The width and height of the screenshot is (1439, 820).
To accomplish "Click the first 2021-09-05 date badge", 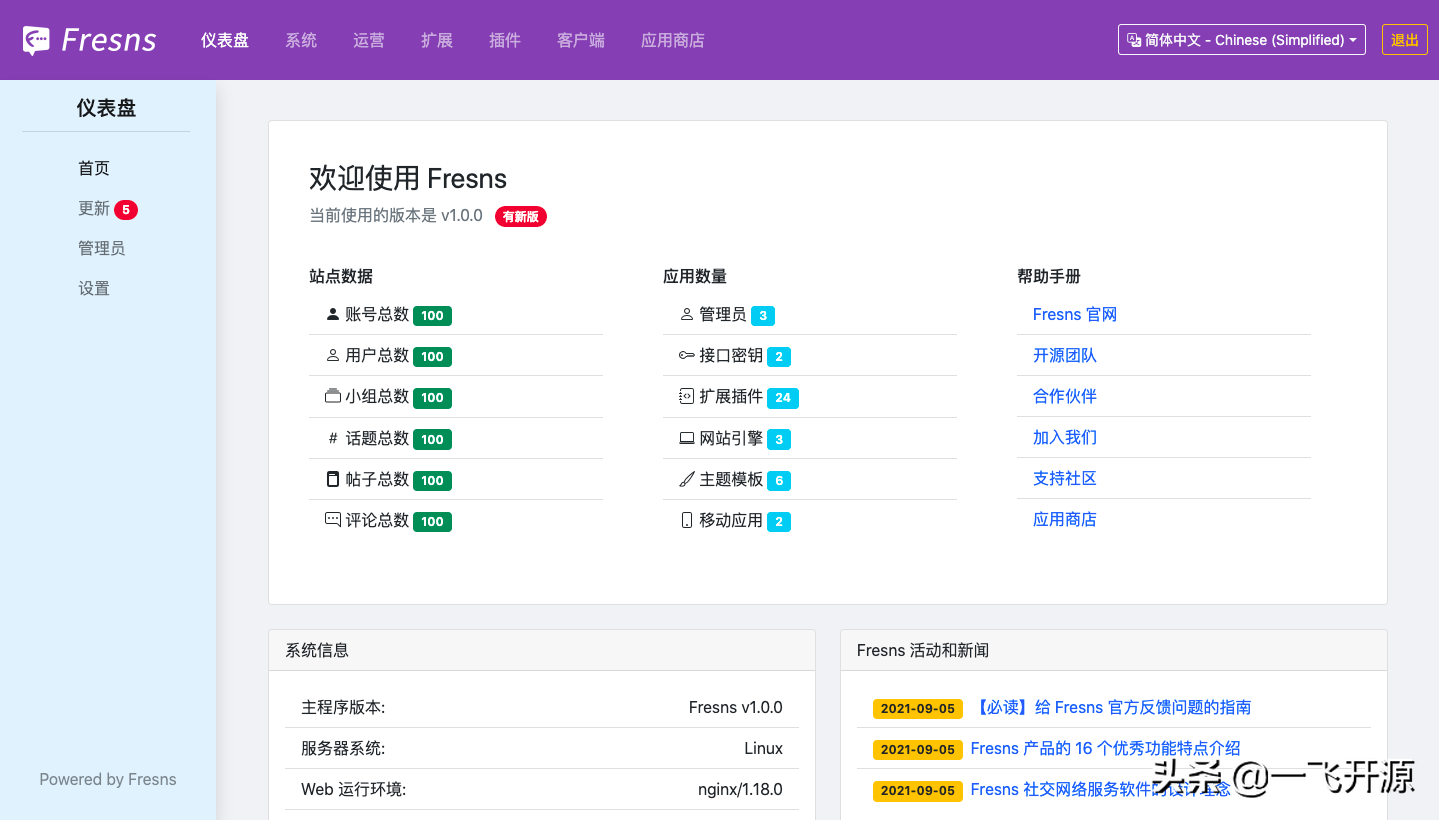I will pos(918,708).
